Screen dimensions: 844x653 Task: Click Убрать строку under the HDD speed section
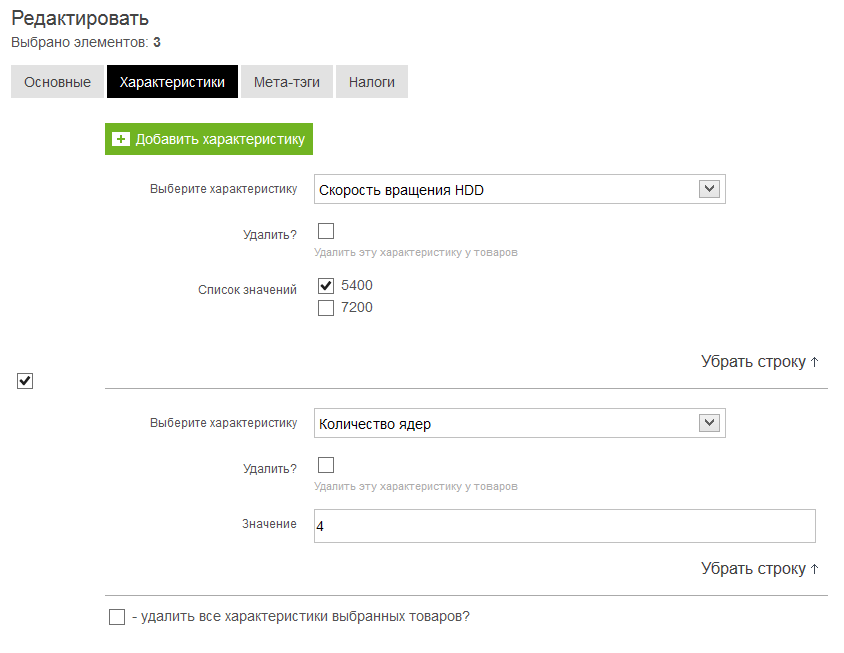click(759, 362)
